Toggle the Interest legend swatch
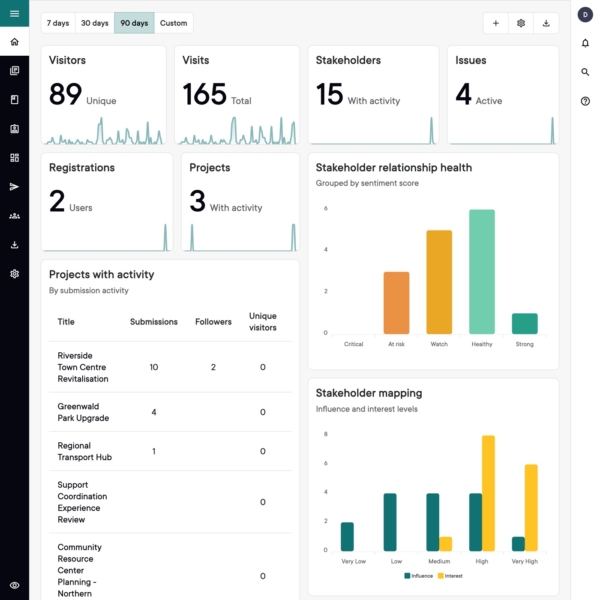The width and height of the screenshot is (600, 600). pos(441,576)
